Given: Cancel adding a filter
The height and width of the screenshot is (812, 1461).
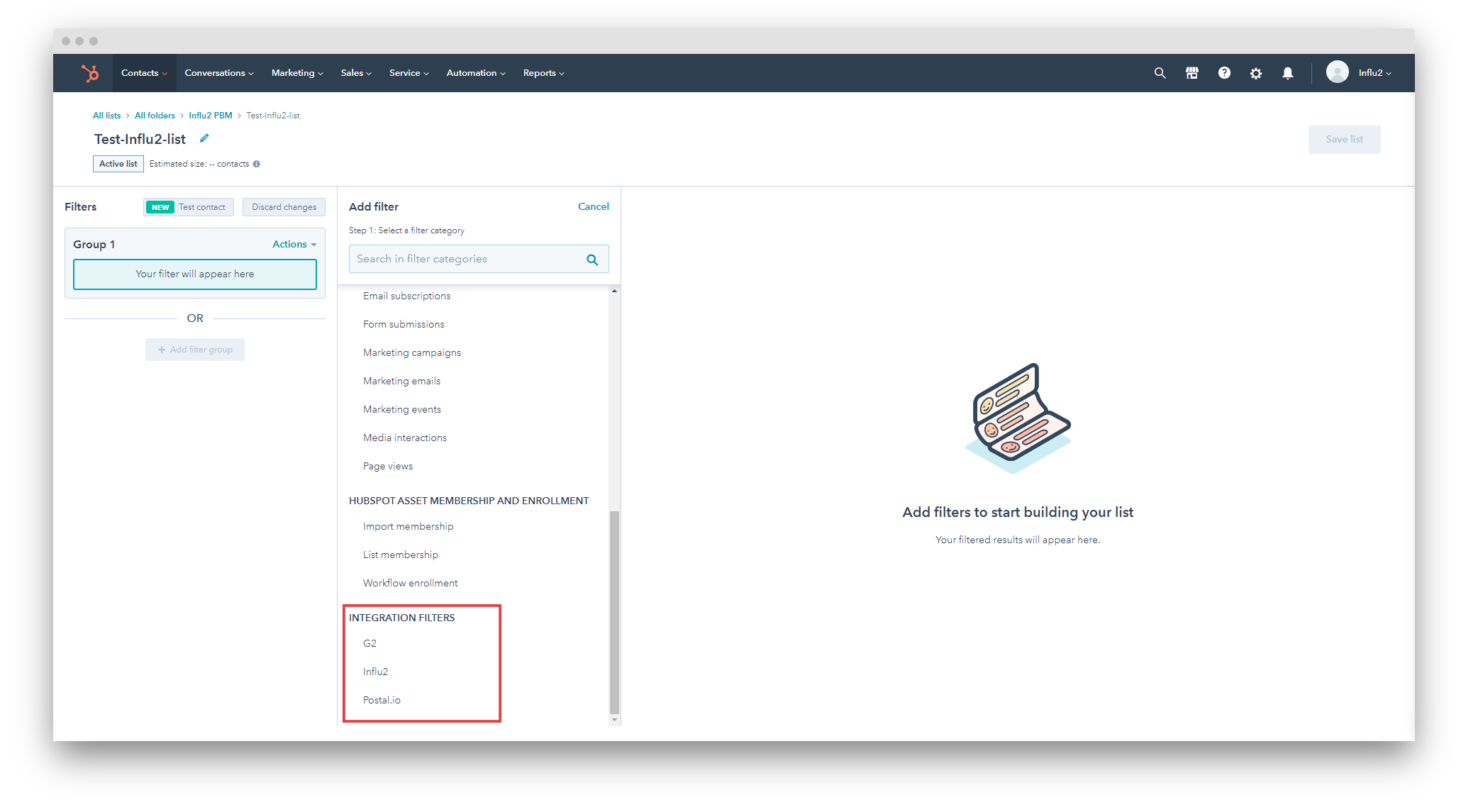Looking at the screenshot, I should pos(593,206).
